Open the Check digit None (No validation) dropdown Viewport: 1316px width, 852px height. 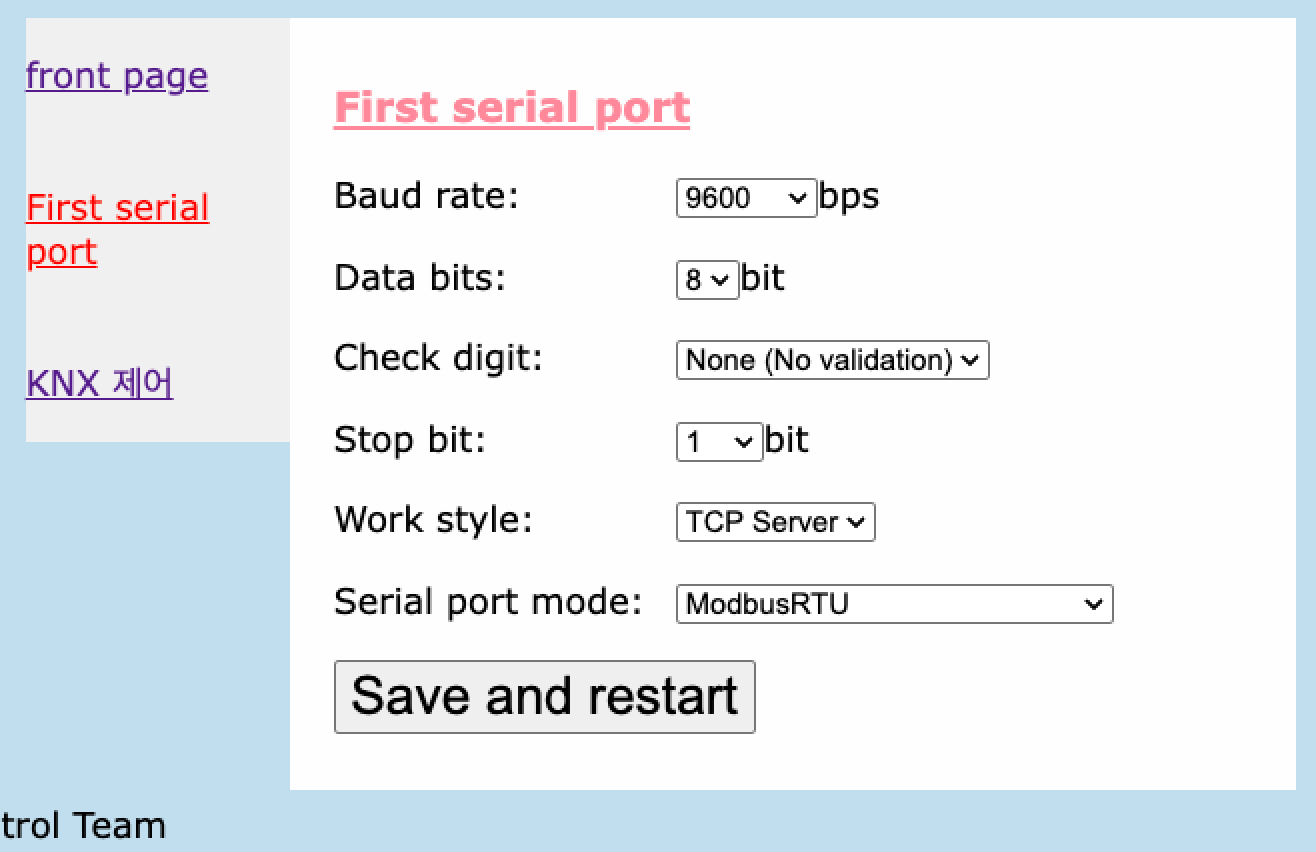[832, 360]
